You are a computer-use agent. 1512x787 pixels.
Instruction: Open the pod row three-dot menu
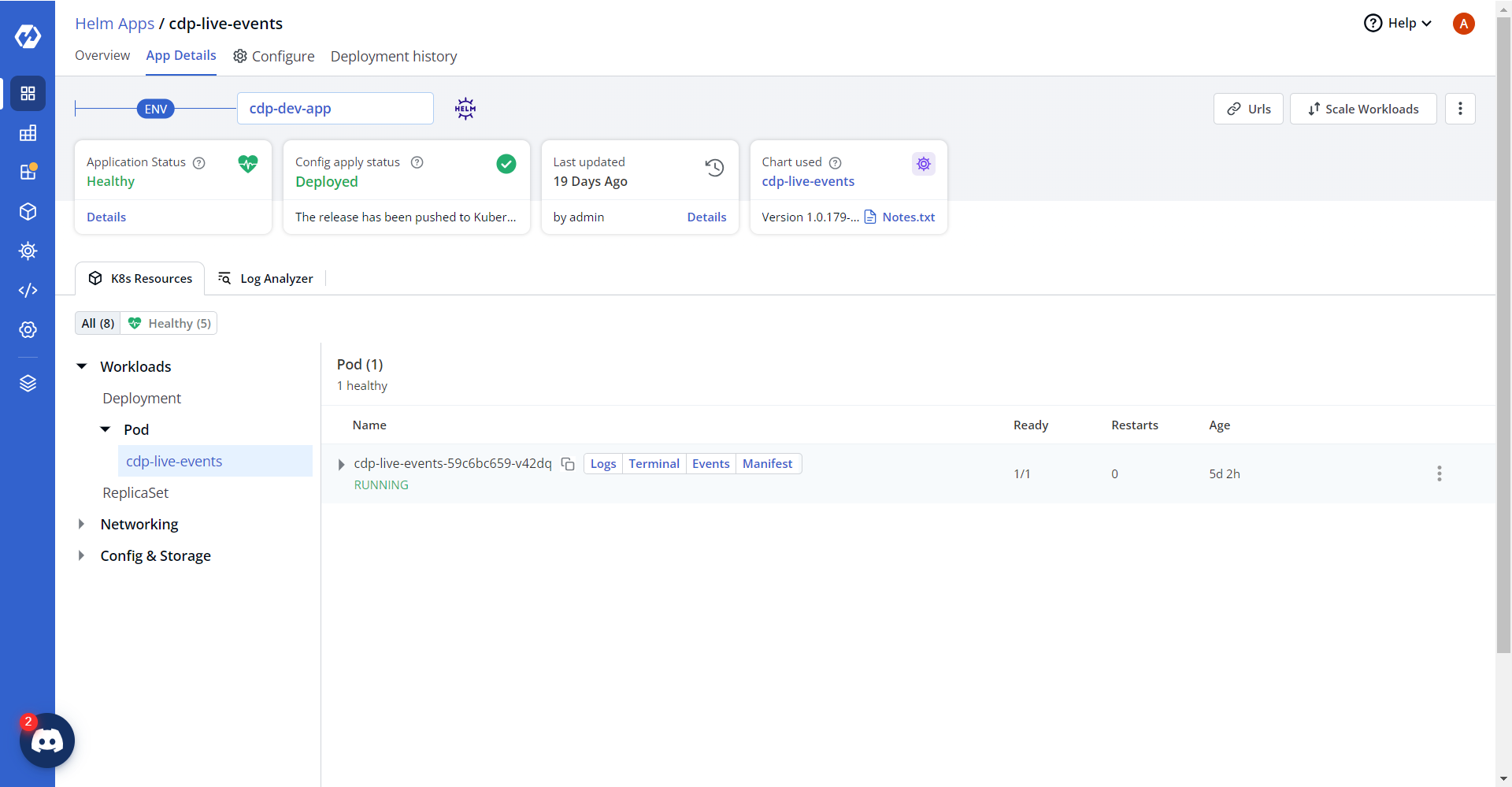point(1439,473)
